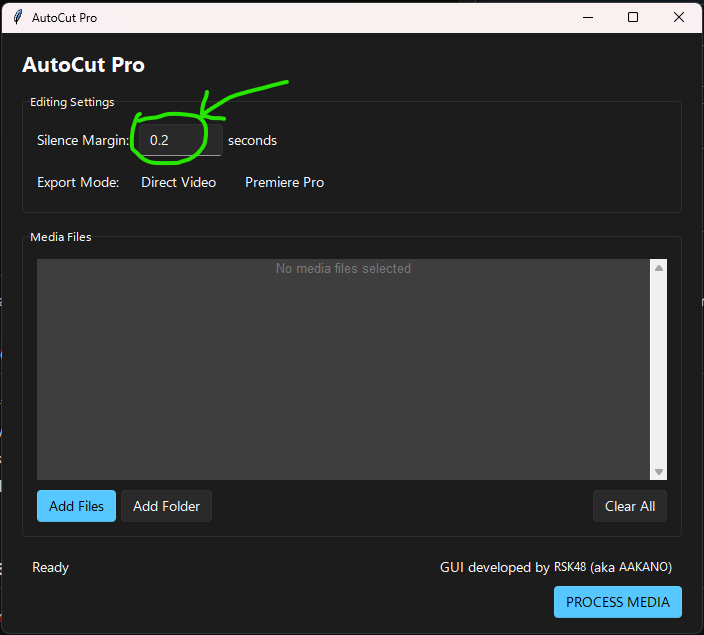Click the 'Export Mode:' label
Screen dimensions: 704x635
pyautogui.click(x=78, y=182)
